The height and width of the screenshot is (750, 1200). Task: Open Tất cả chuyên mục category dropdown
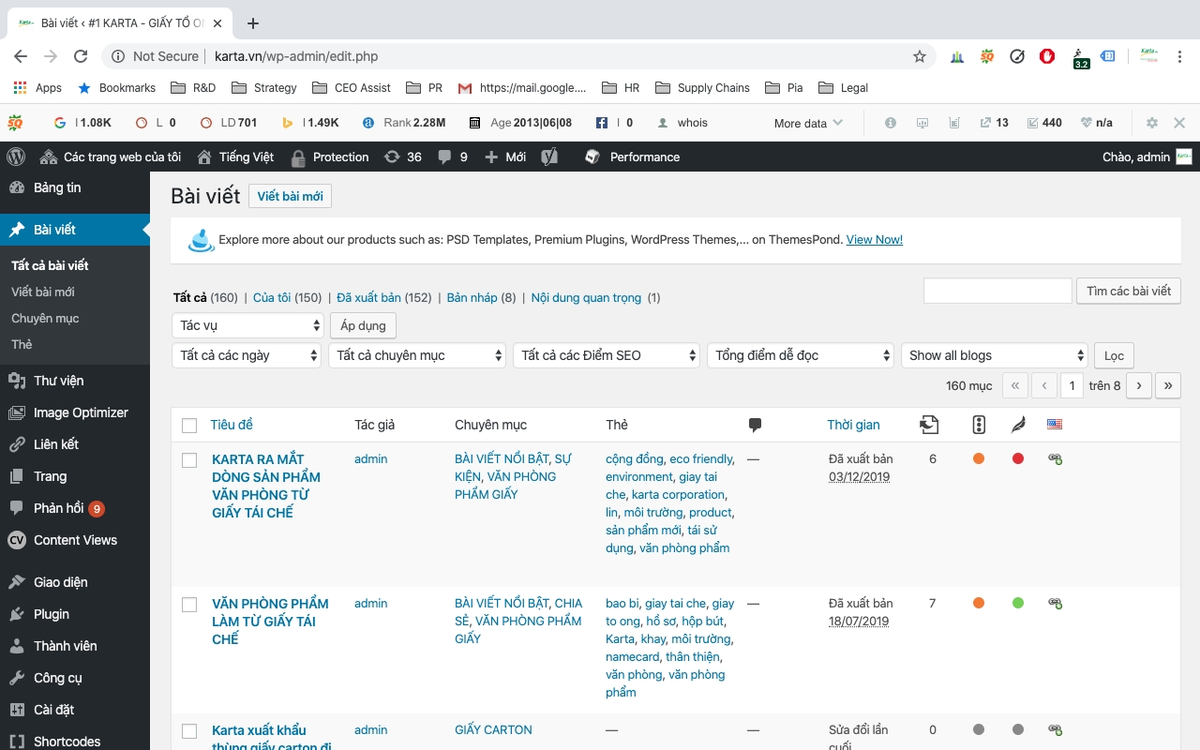pyautogui.click(x=417, y=355)
